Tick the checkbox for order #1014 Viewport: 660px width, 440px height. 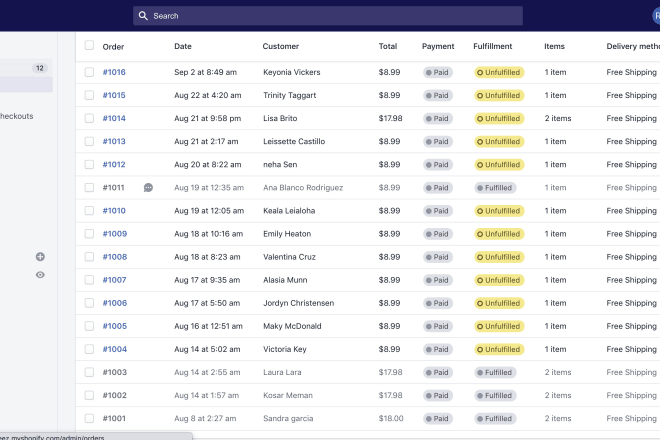[89, 118]
